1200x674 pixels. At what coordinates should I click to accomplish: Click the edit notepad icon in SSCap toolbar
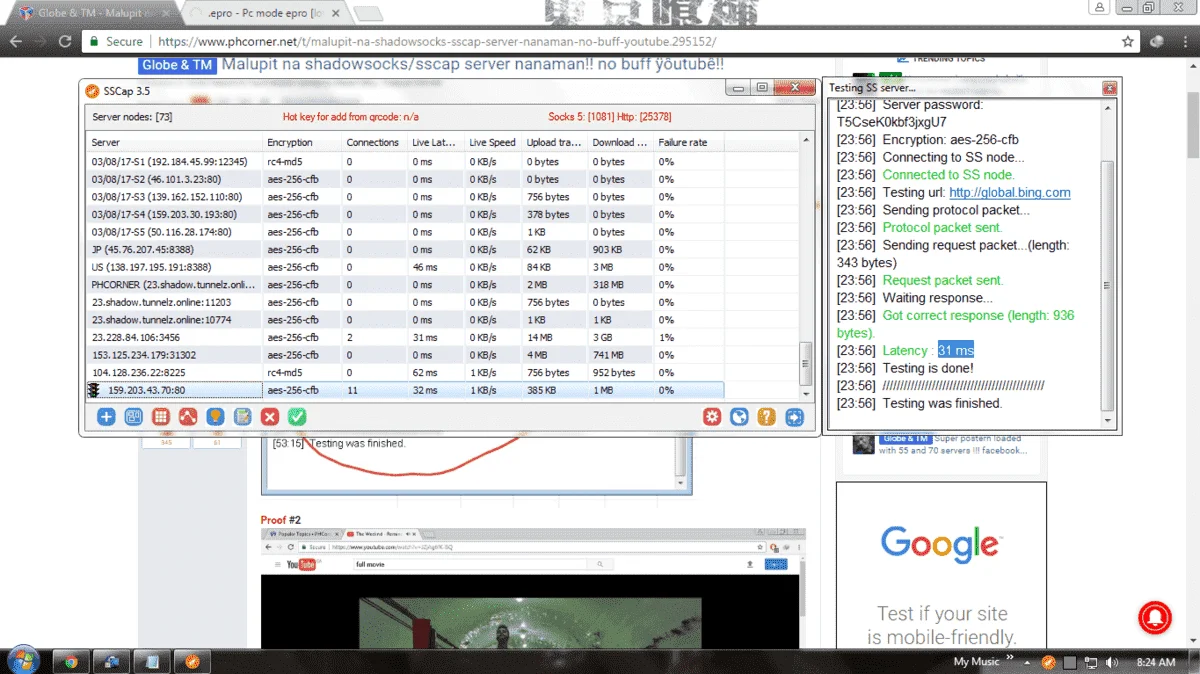pos(242,417)
